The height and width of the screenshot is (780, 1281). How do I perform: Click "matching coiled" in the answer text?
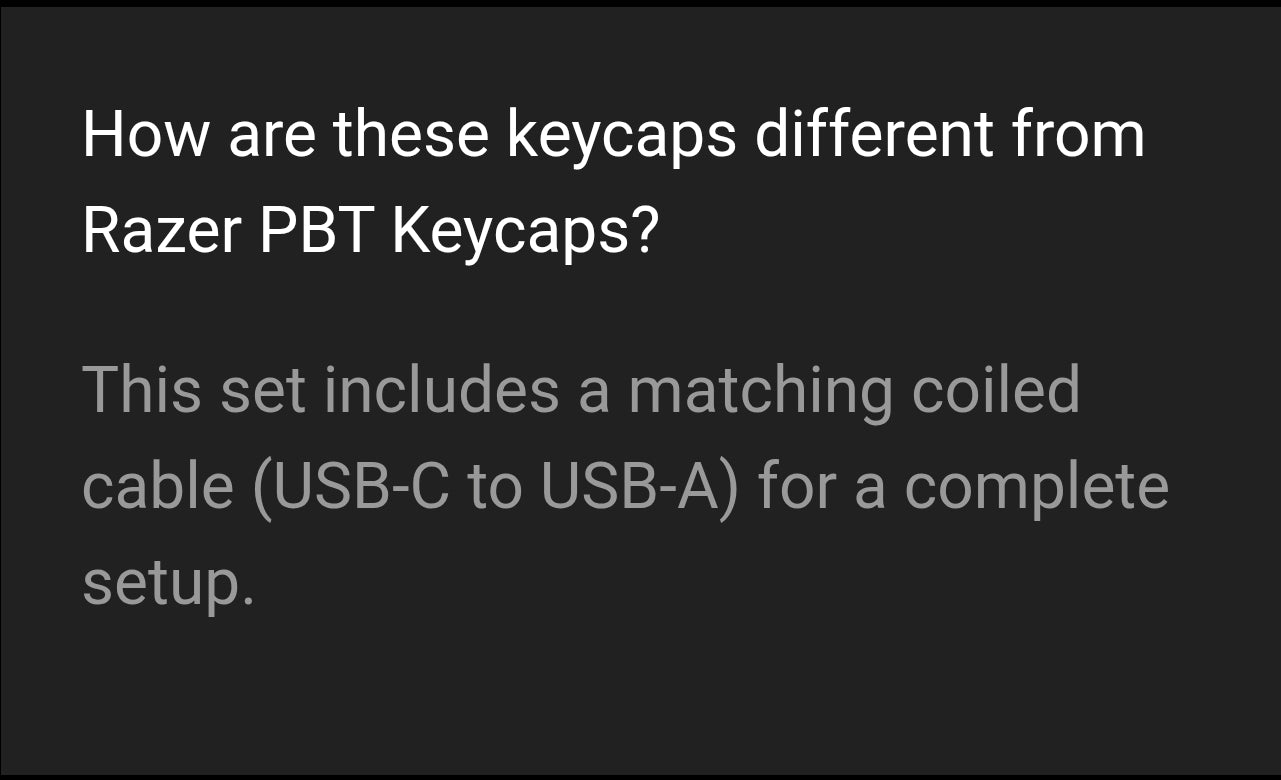(853, 390)
